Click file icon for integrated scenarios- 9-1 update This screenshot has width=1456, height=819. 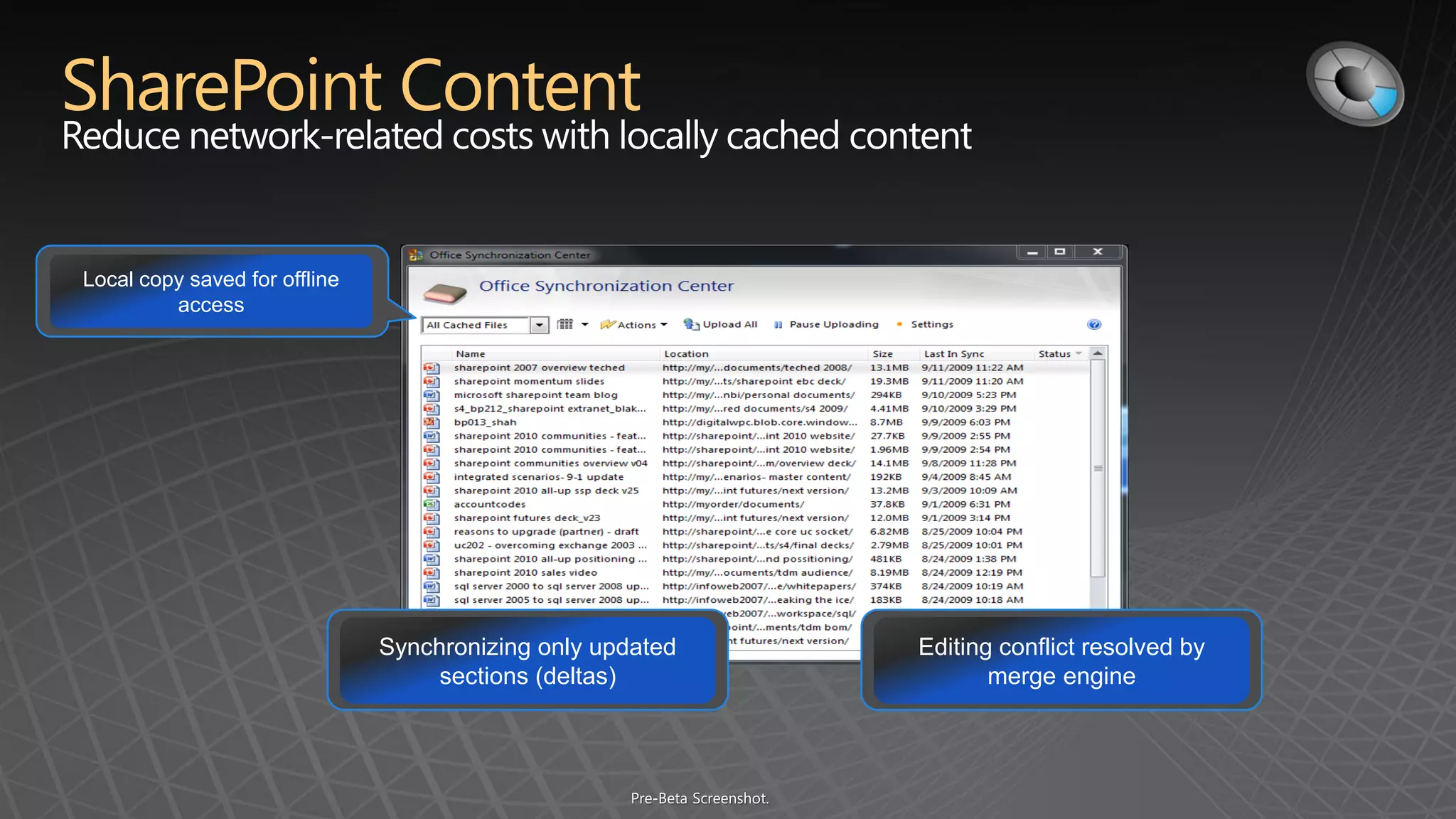pyautogui.click(x=432, y=477)
